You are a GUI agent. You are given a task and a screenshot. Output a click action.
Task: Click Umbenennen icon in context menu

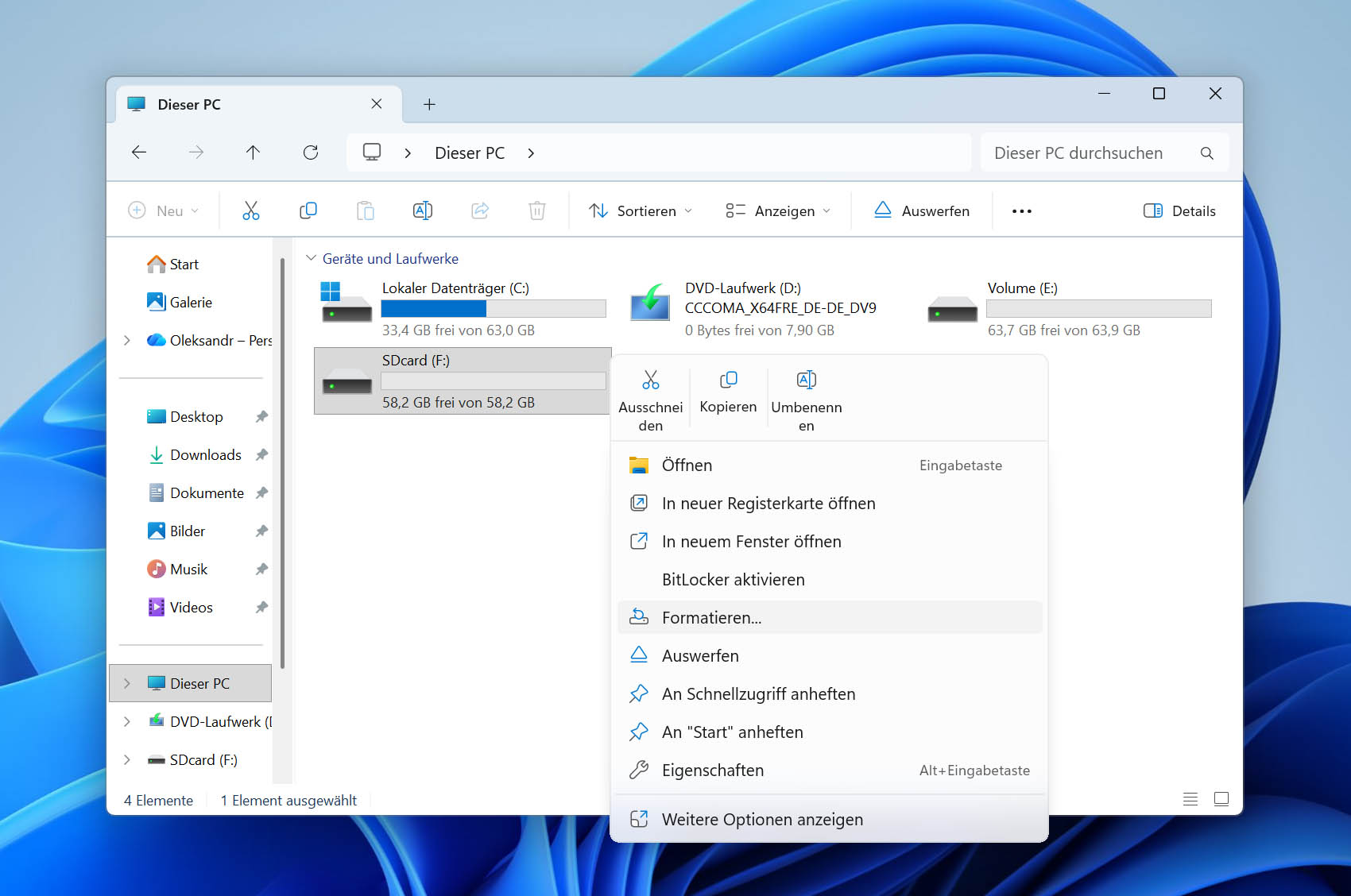tap(806, 380)
